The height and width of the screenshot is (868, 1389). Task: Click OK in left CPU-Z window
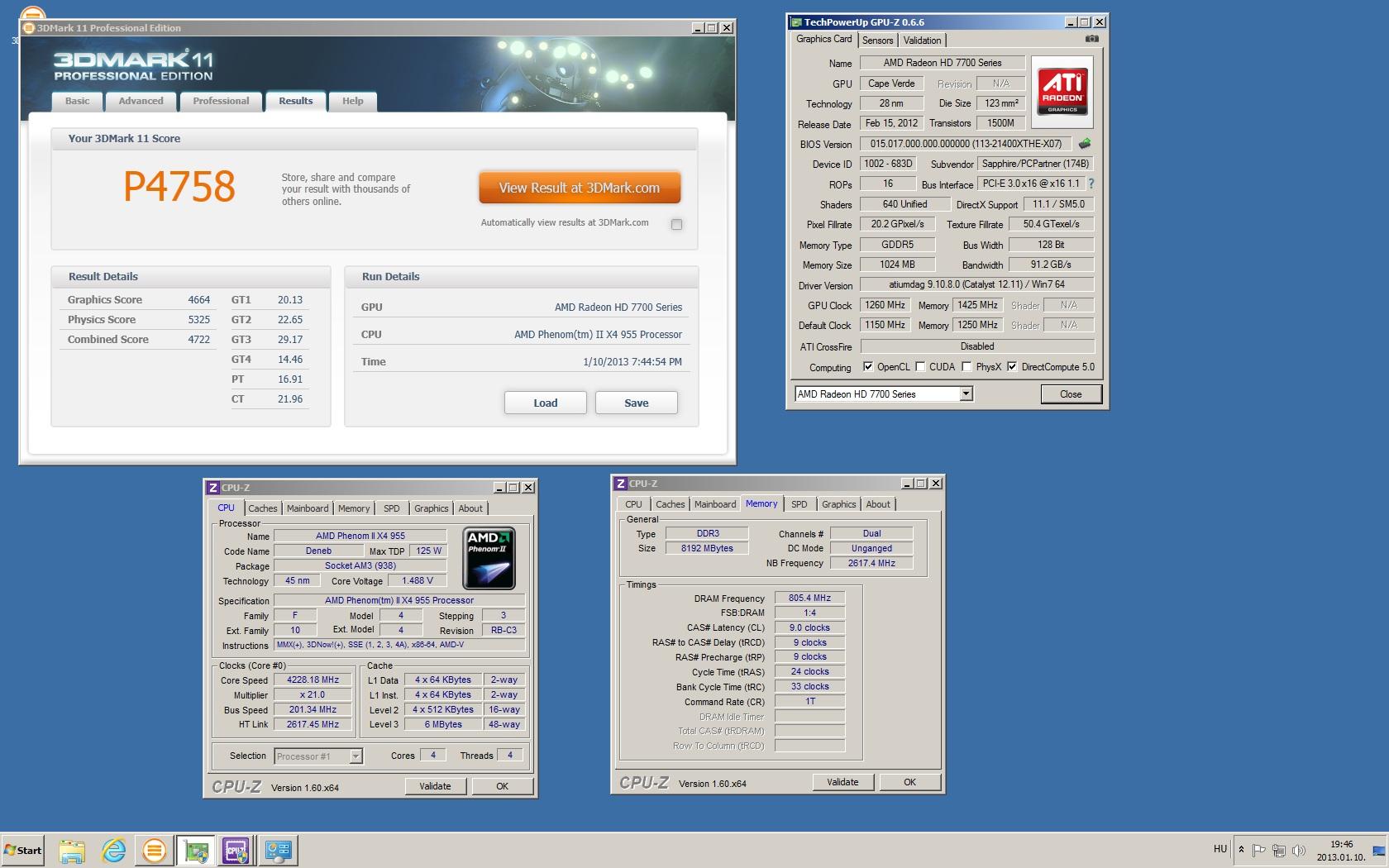502,786
